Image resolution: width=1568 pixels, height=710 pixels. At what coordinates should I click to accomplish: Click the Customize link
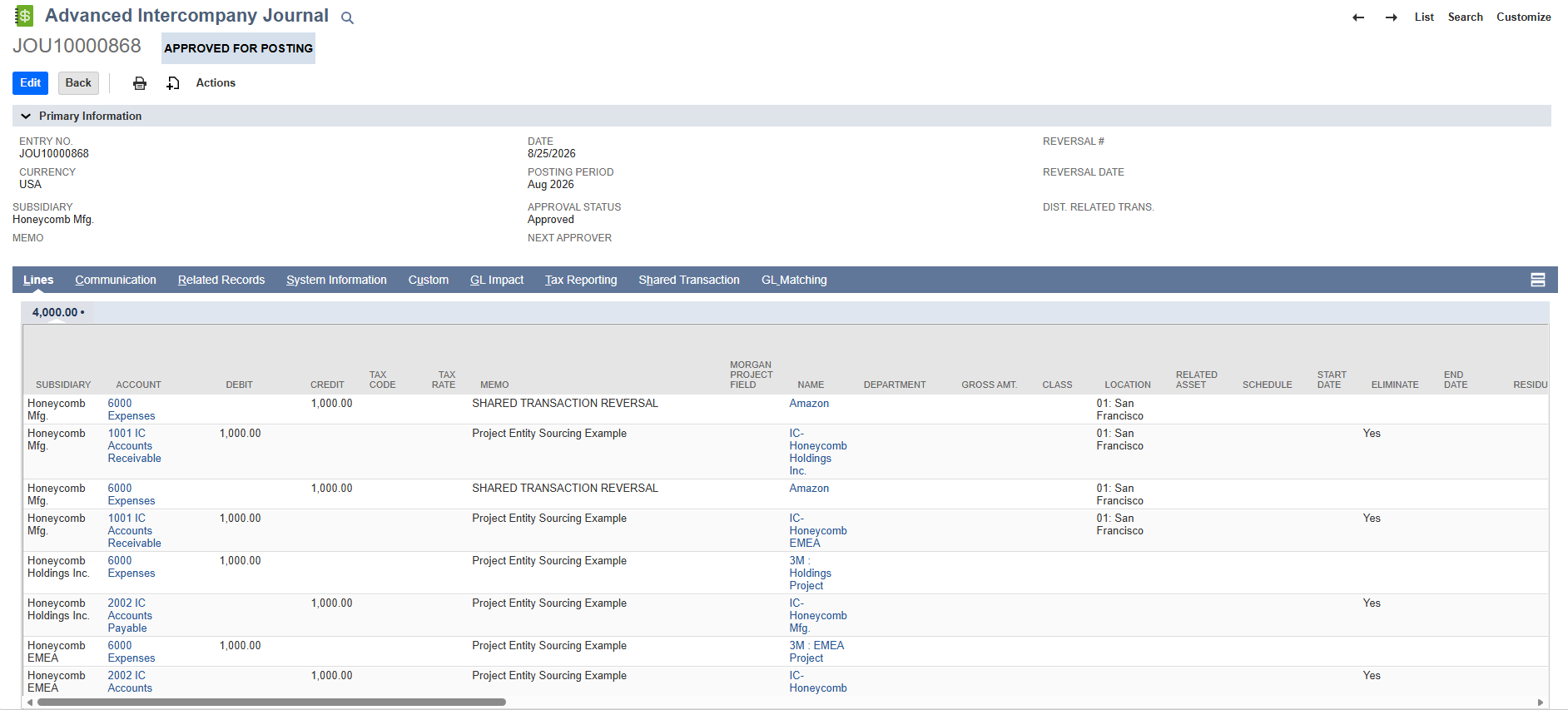pos(1523,17)
